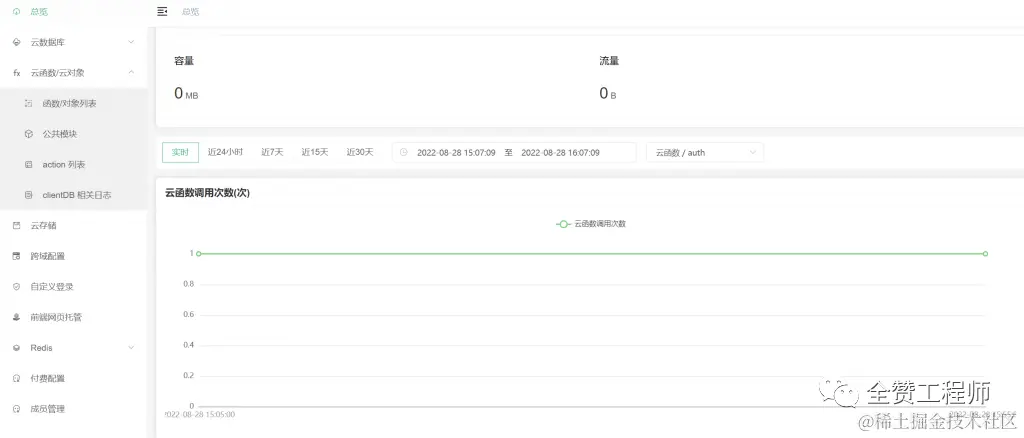Click the Redis icon in sidebar
The width and height of the screenshot is (1024, 438).
pyautogui.click(x=16, y=348)
